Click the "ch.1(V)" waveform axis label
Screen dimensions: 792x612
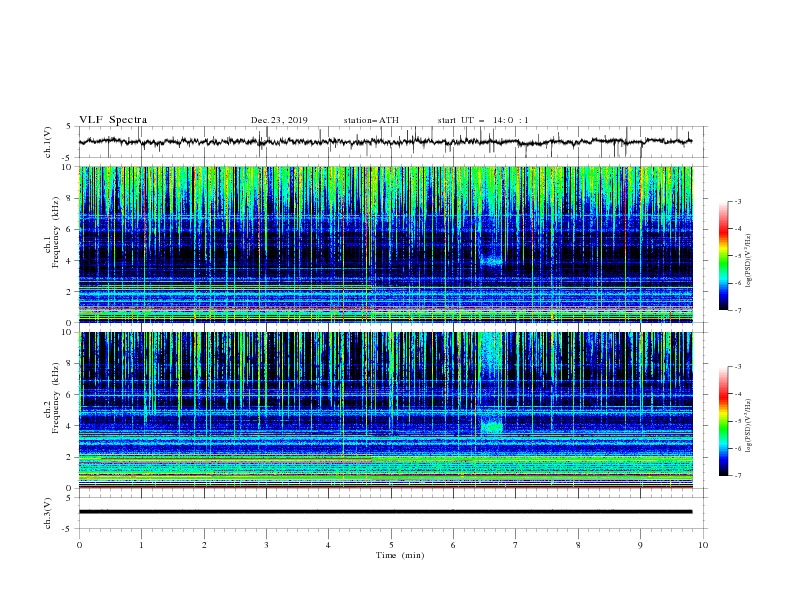[x=48, y=142]
